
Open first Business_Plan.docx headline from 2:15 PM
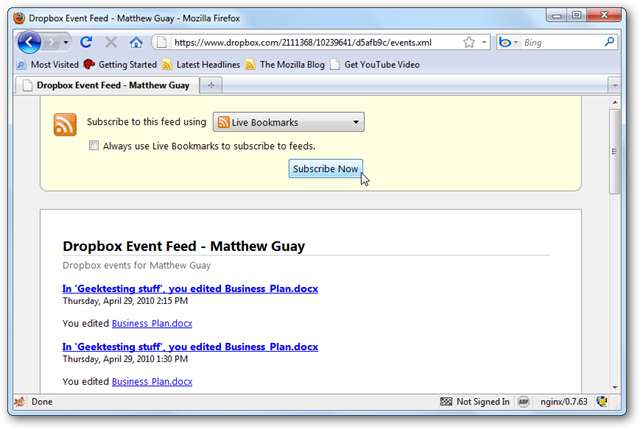point(190,289)
